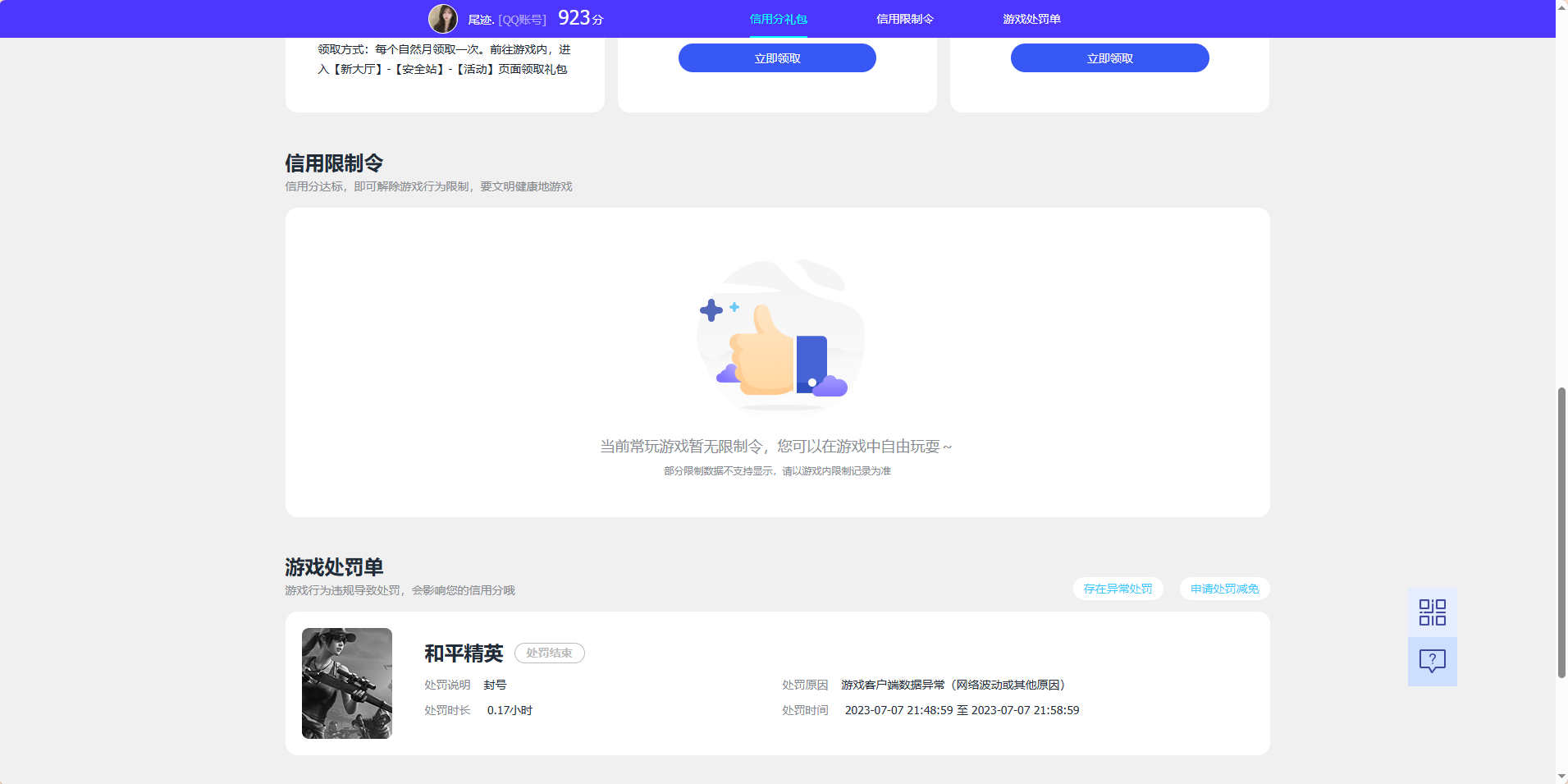This screenshot has width=1568, height=784.
Task: Open 申请处罚减免 link
Action: tap(1224, 589)
